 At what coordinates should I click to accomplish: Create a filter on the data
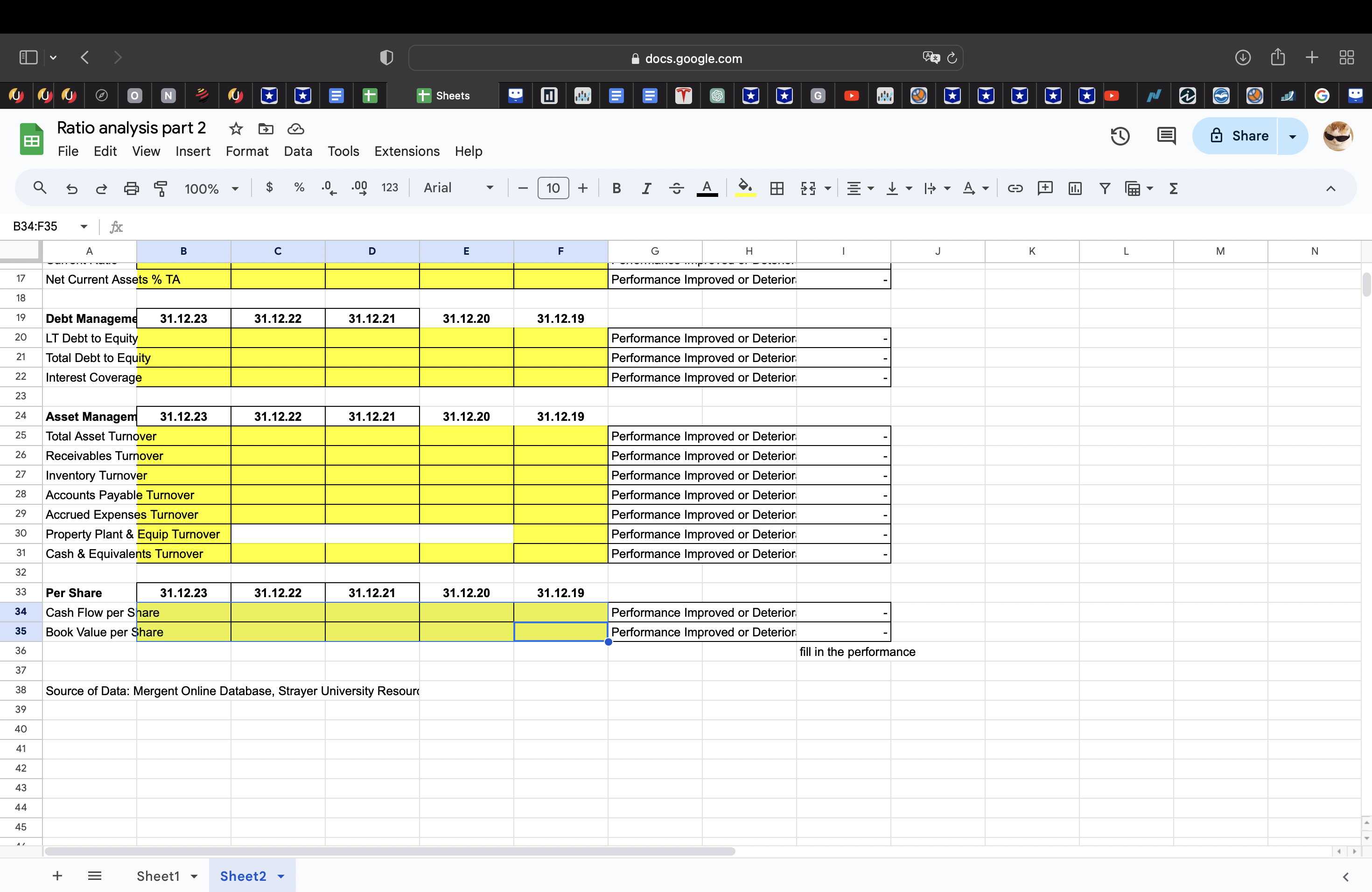click(1105, 188)
